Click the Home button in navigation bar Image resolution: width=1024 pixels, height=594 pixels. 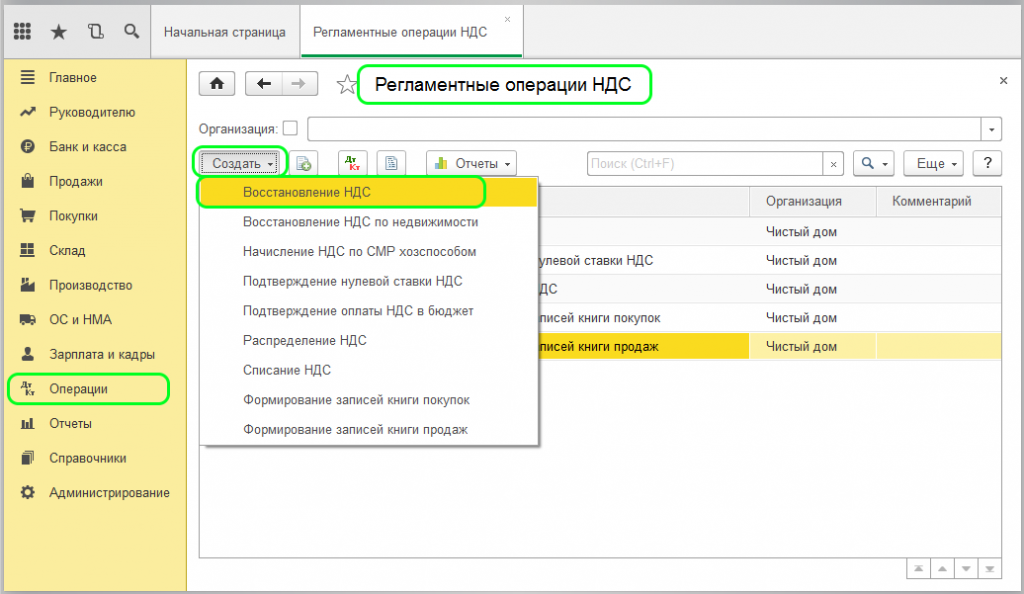(x=216, y=84)
